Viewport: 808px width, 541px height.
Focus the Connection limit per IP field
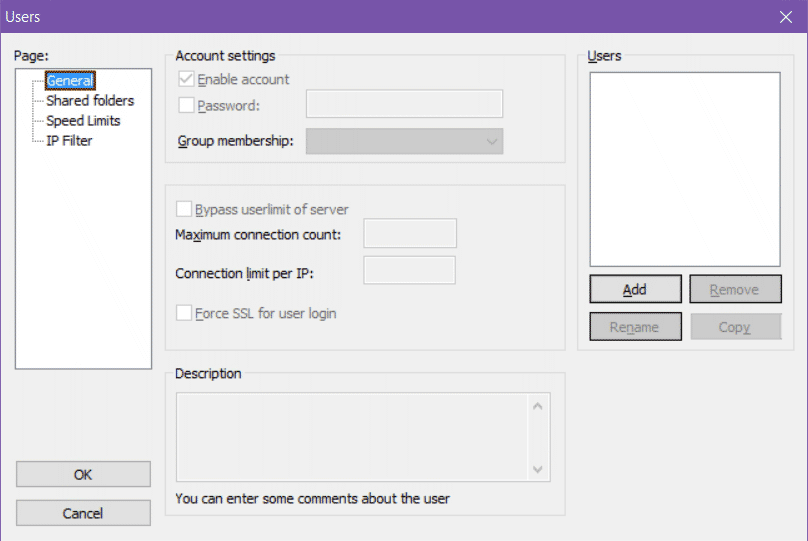point(409,271)
